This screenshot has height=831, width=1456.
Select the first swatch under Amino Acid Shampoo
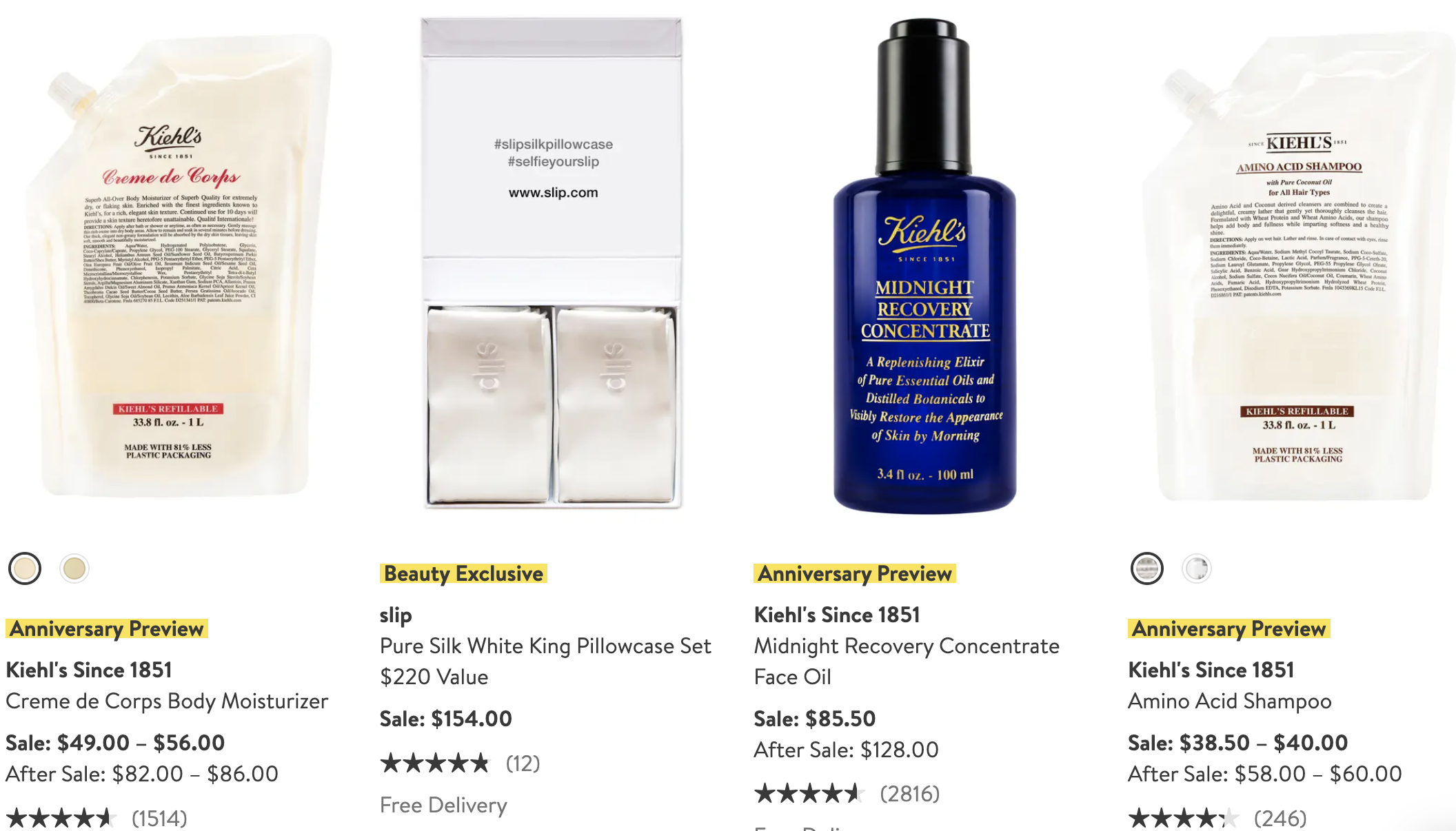tap(1147, 568)
